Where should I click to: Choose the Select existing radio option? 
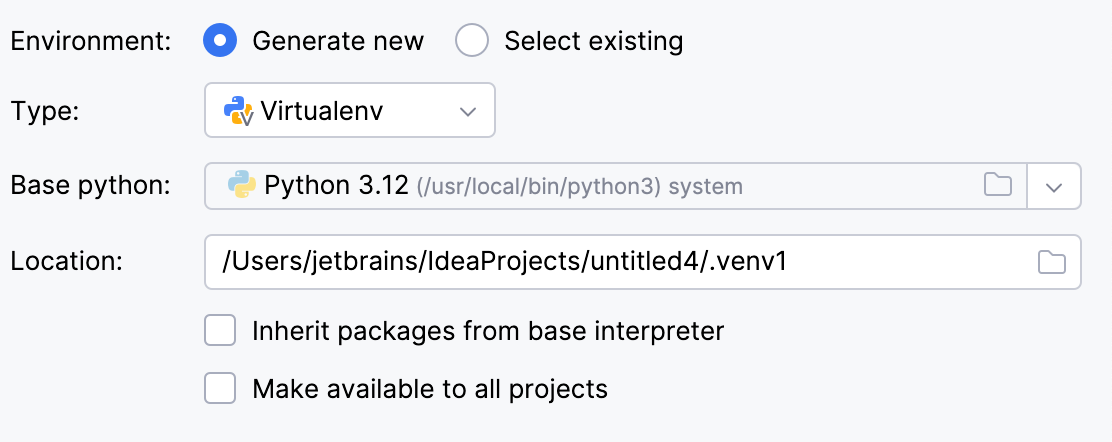point(472,40)
